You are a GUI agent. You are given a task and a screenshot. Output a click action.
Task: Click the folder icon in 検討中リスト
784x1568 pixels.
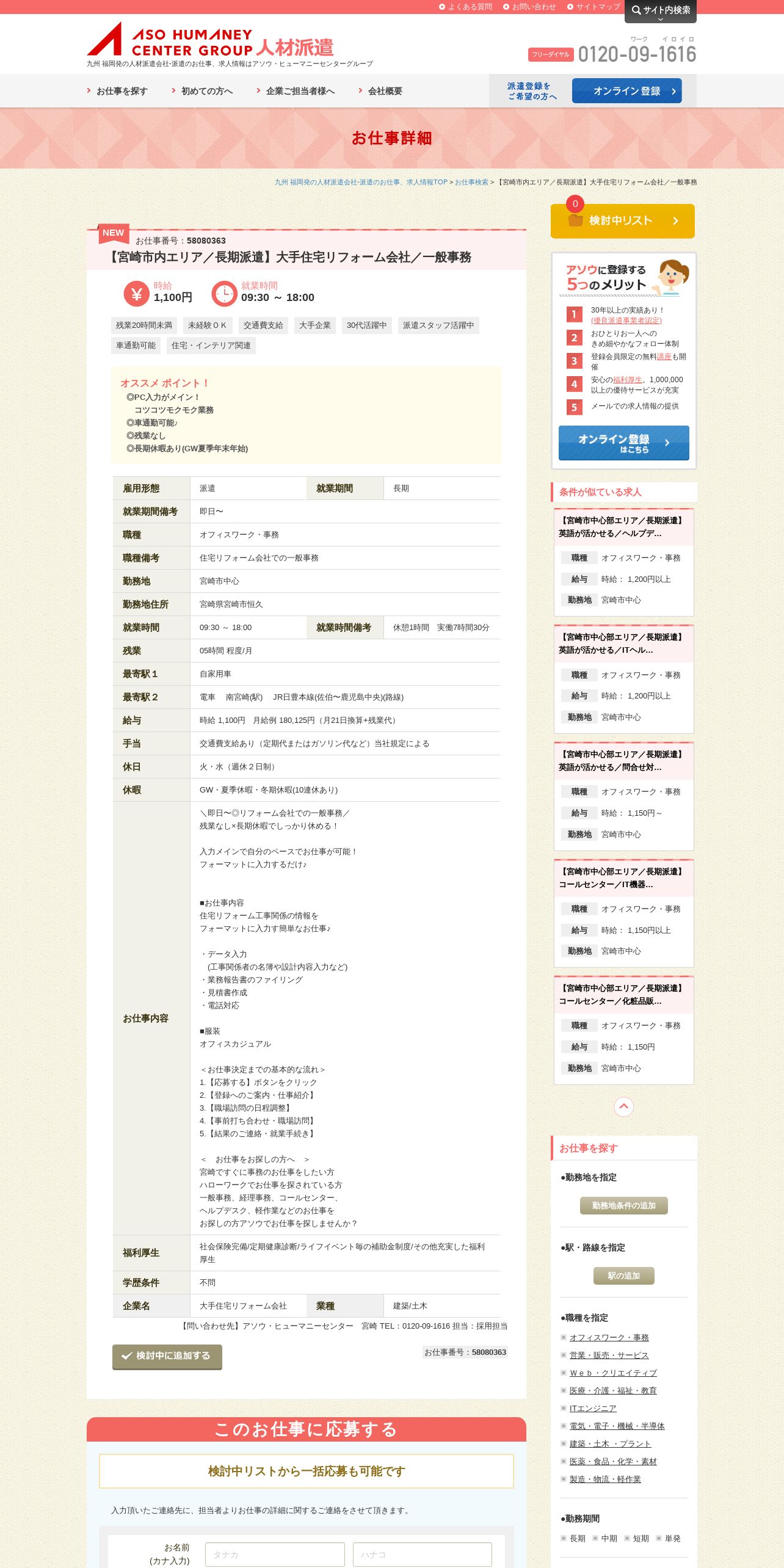575,220
